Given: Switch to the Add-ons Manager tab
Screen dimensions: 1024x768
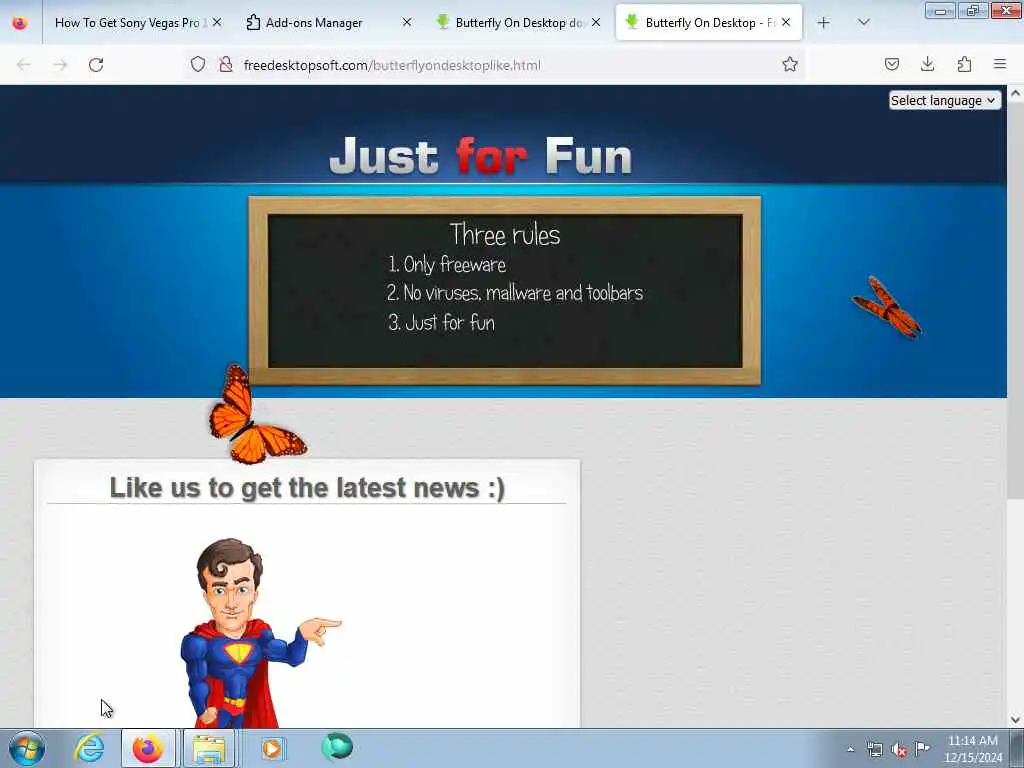Looking at the screenshot, I should click(313, 23).
